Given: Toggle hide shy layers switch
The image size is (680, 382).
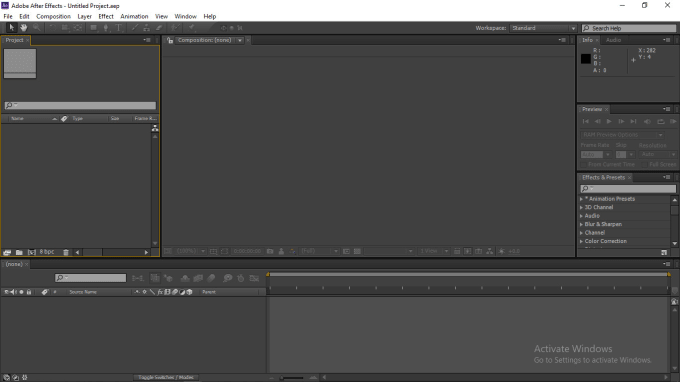Looking at the screenshot, I should pyautogui.click(x=185, y=278).
